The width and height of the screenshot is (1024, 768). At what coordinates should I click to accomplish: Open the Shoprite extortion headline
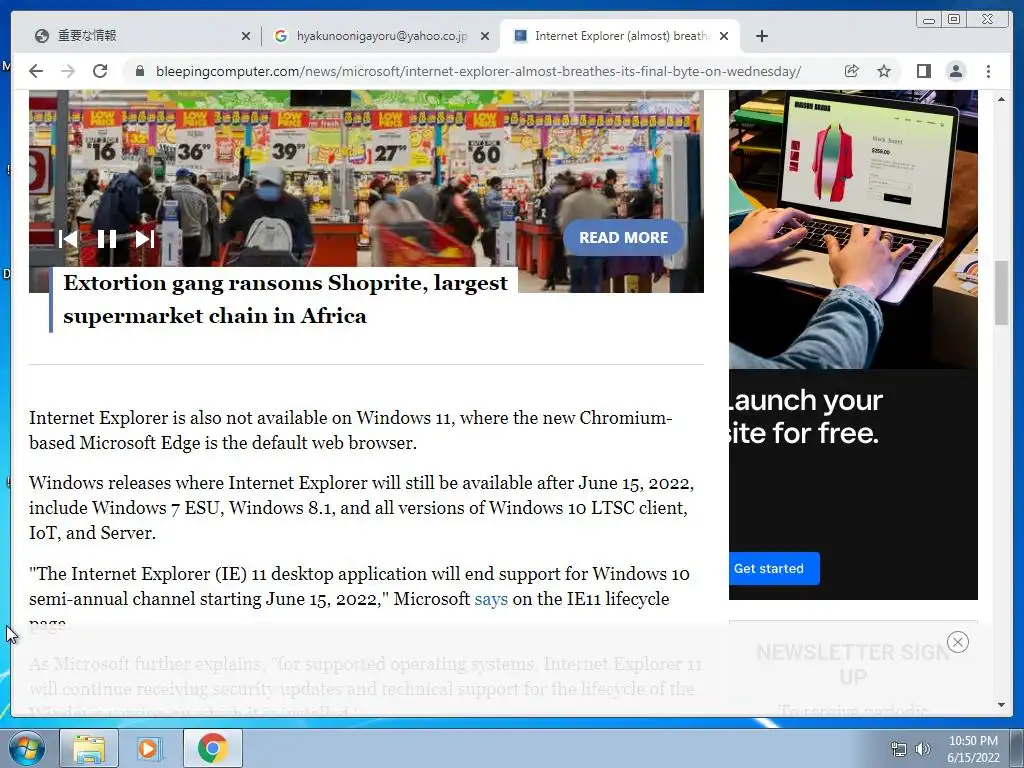(285, 299)
